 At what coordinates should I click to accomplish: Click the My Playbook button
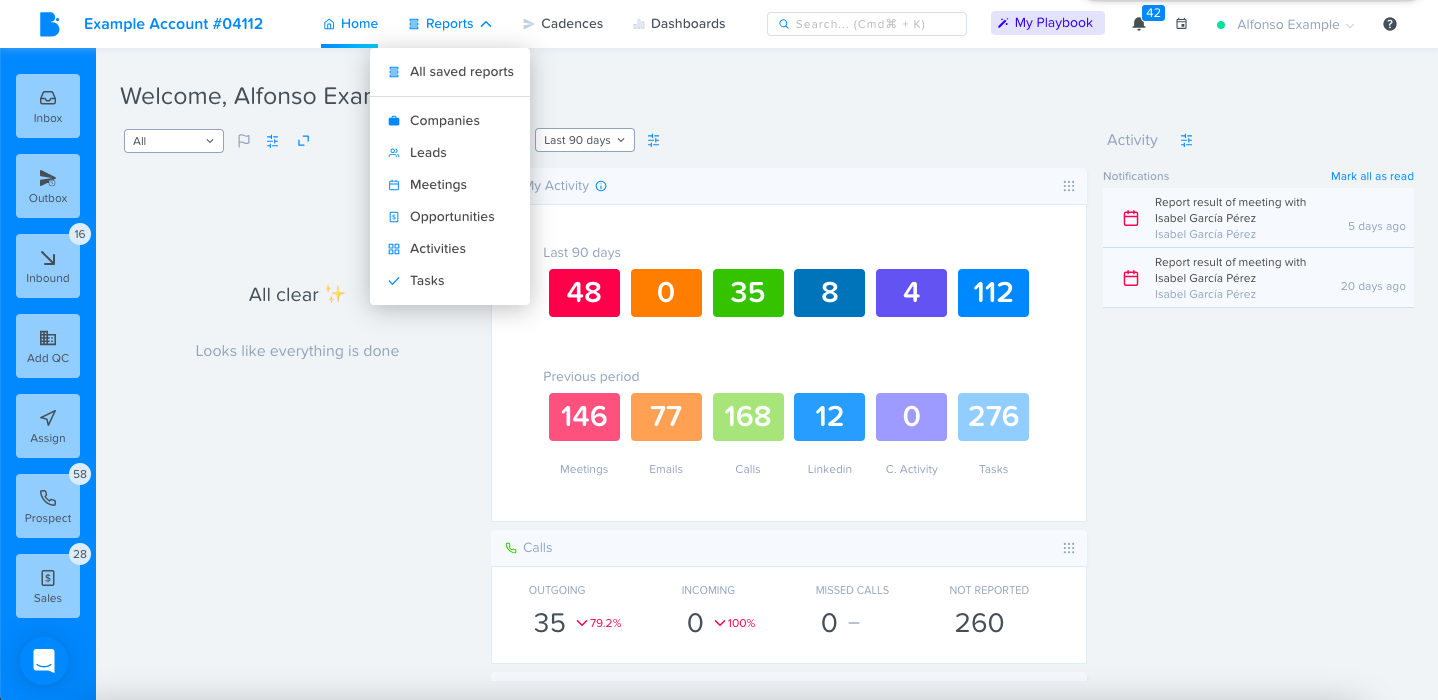[1048, 23]
